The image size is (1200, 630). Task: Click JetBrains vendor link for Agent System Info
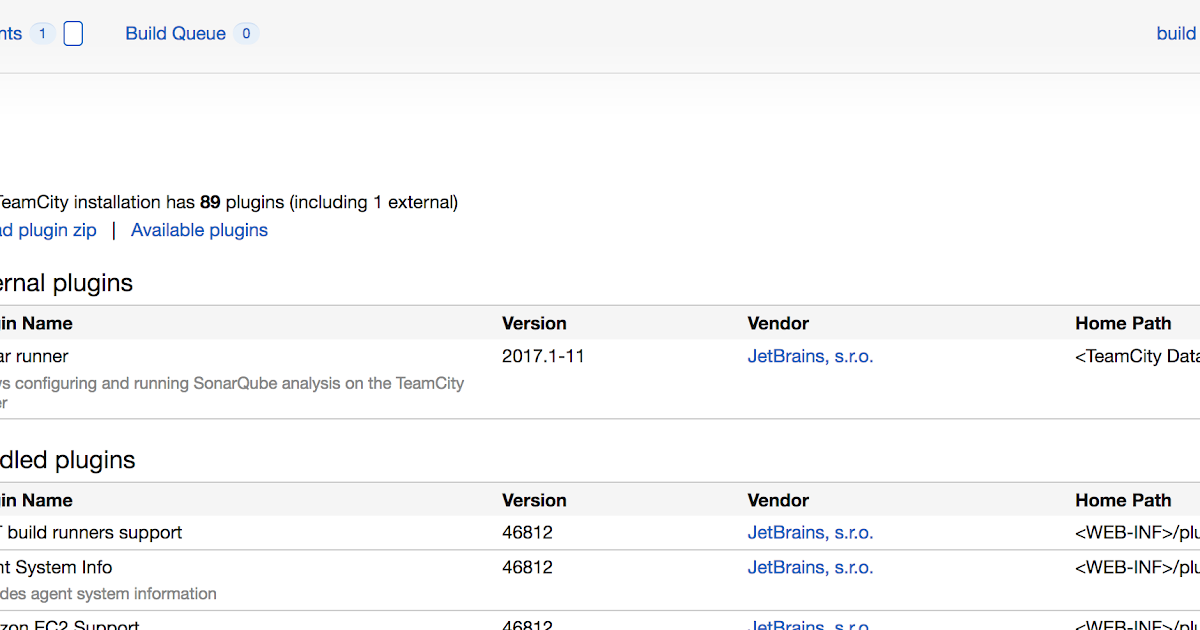pyautogui.click(x=810, y=567)
